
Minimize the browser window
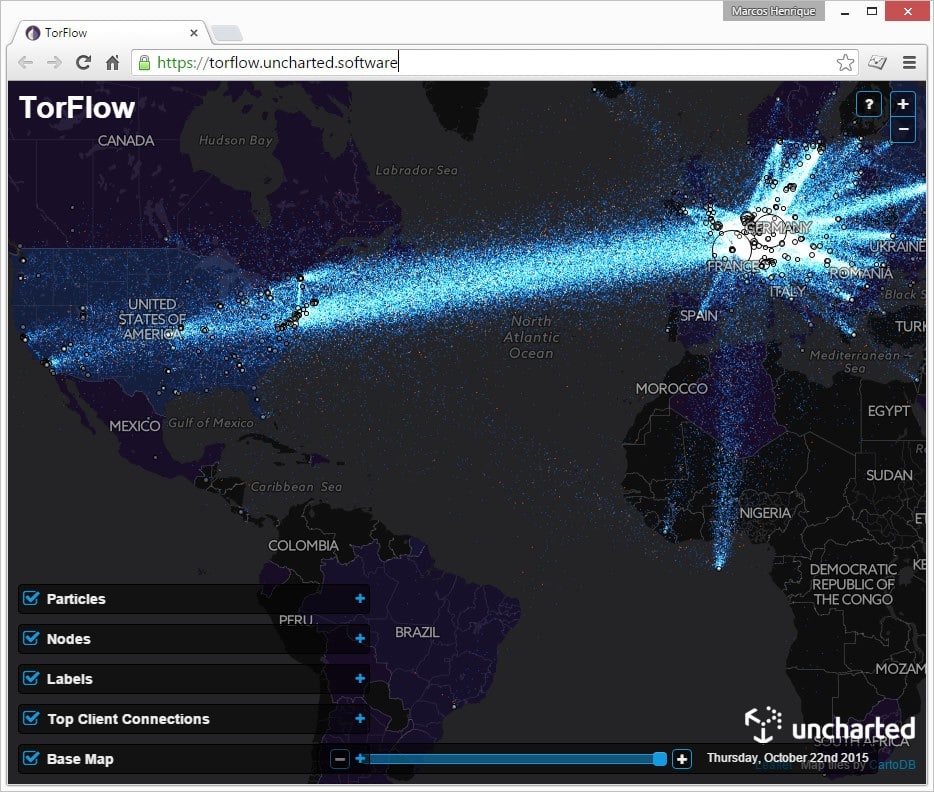coord(845,11)
